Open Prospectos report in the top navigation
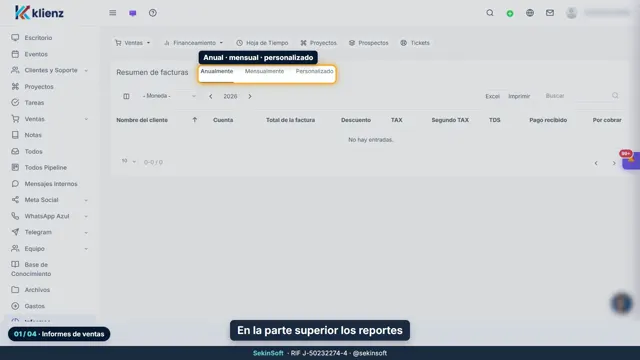Viewport: 640px width, 360px height. pos(369,43)
